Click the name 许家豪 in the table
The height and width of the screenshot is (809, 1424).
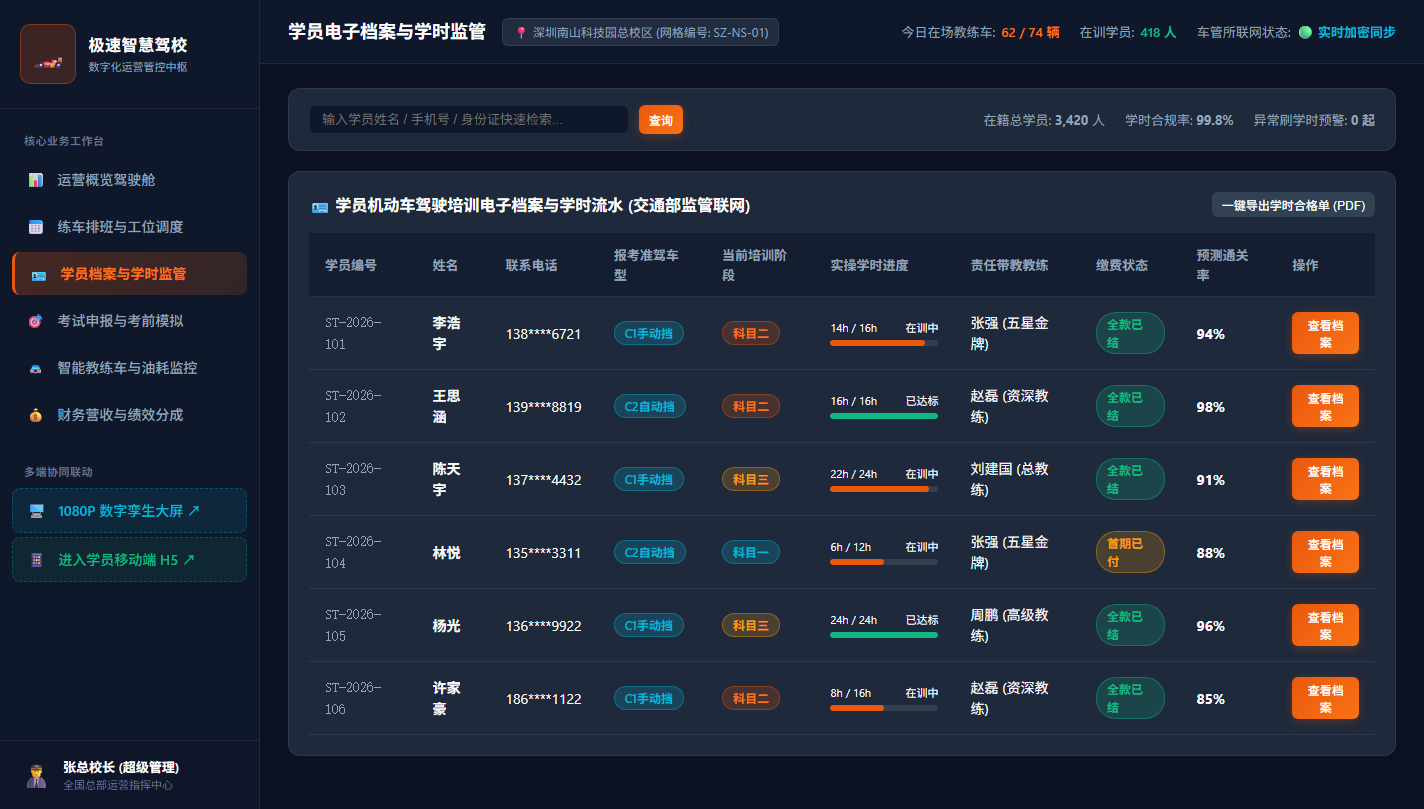(446, 698)
